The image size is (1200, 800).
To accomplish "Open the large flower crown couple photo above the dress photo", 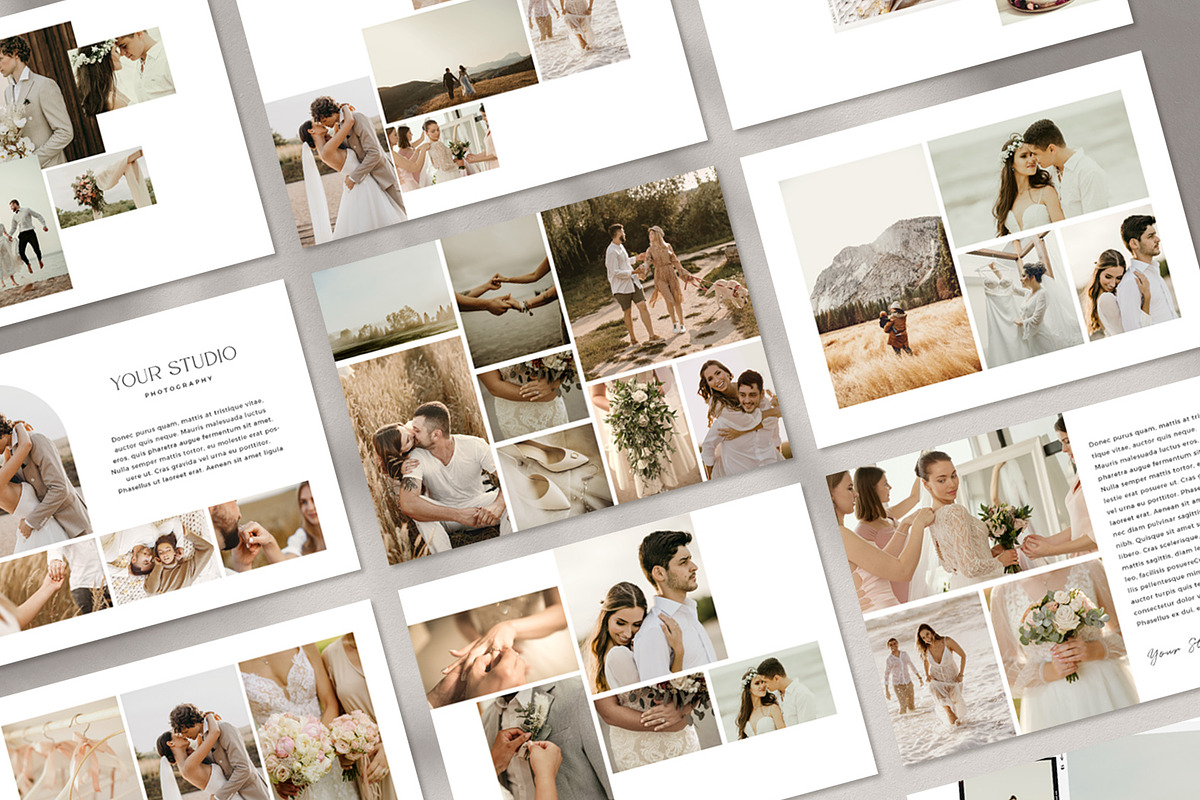I will click(1040, 168).
